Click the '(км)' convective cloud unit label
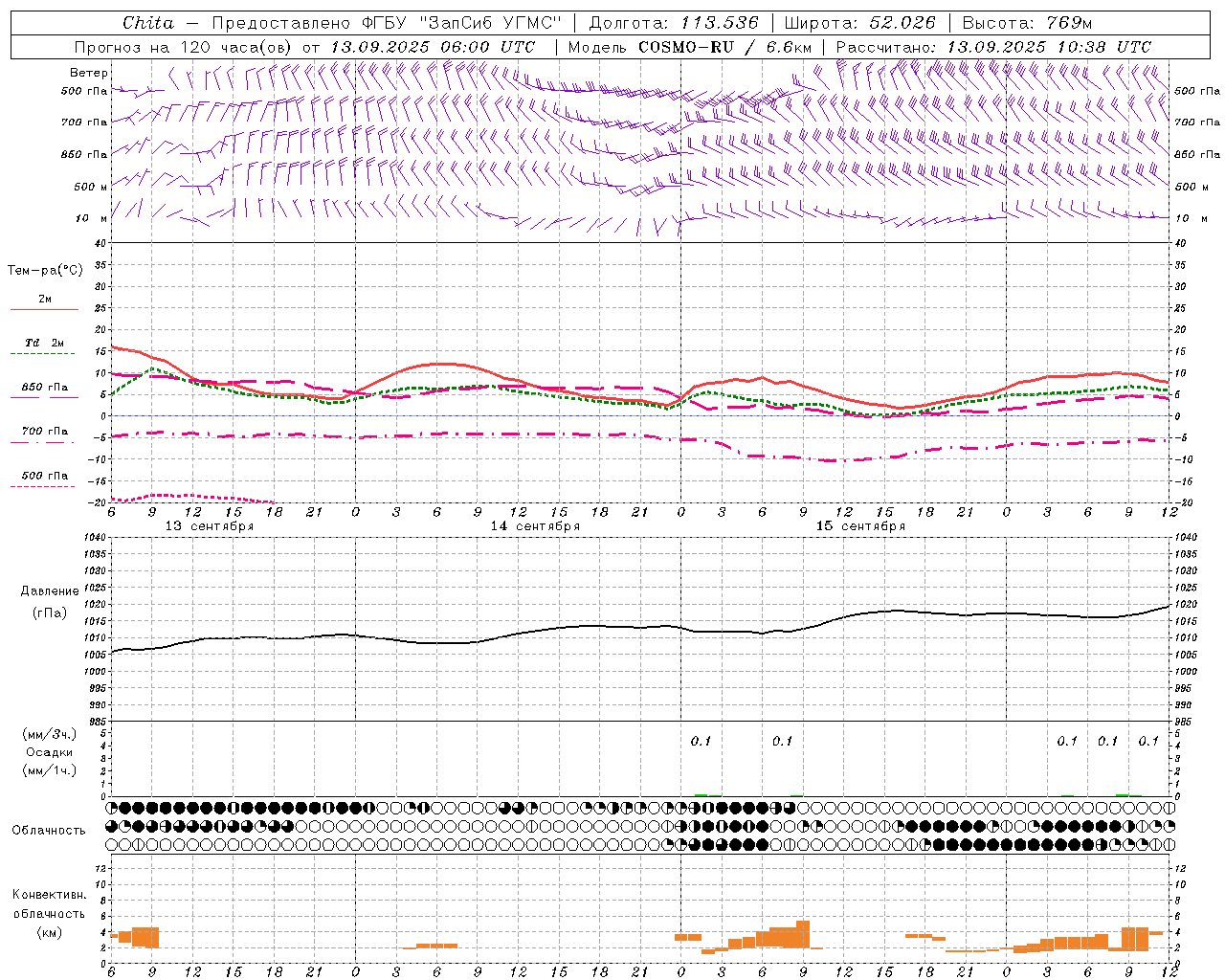1225x980 pixels. [49, 932]
